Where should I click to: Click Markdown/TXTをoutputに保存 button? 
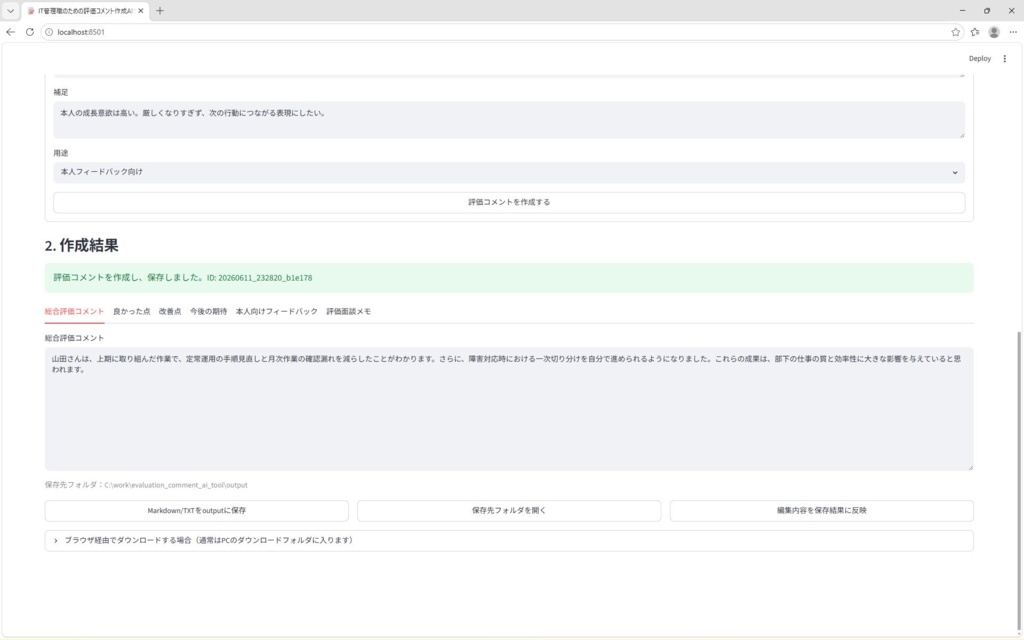tap(197, 511)
